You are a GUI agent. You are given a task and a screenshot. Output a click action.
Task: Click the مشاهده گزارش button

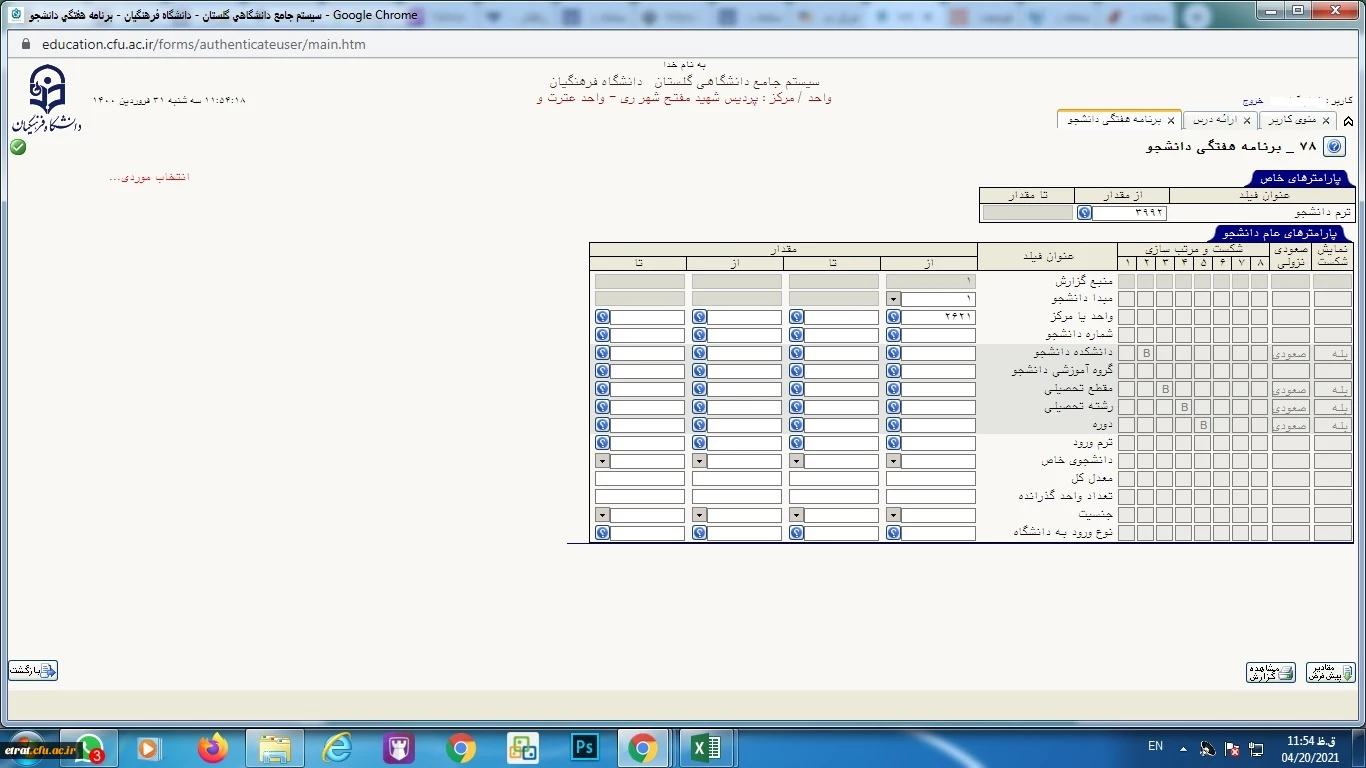coord(1270,673)
